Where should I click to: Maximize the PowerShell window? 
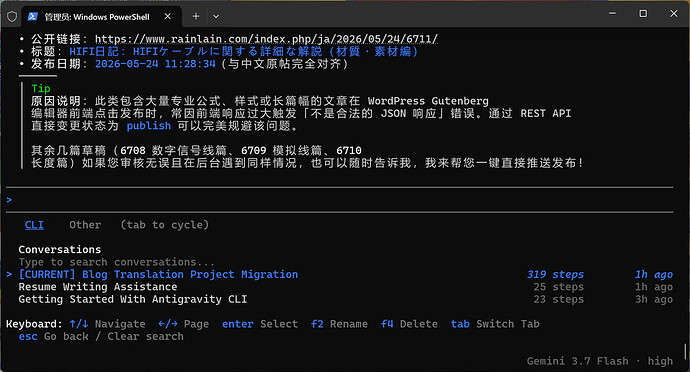pos(643,14)
